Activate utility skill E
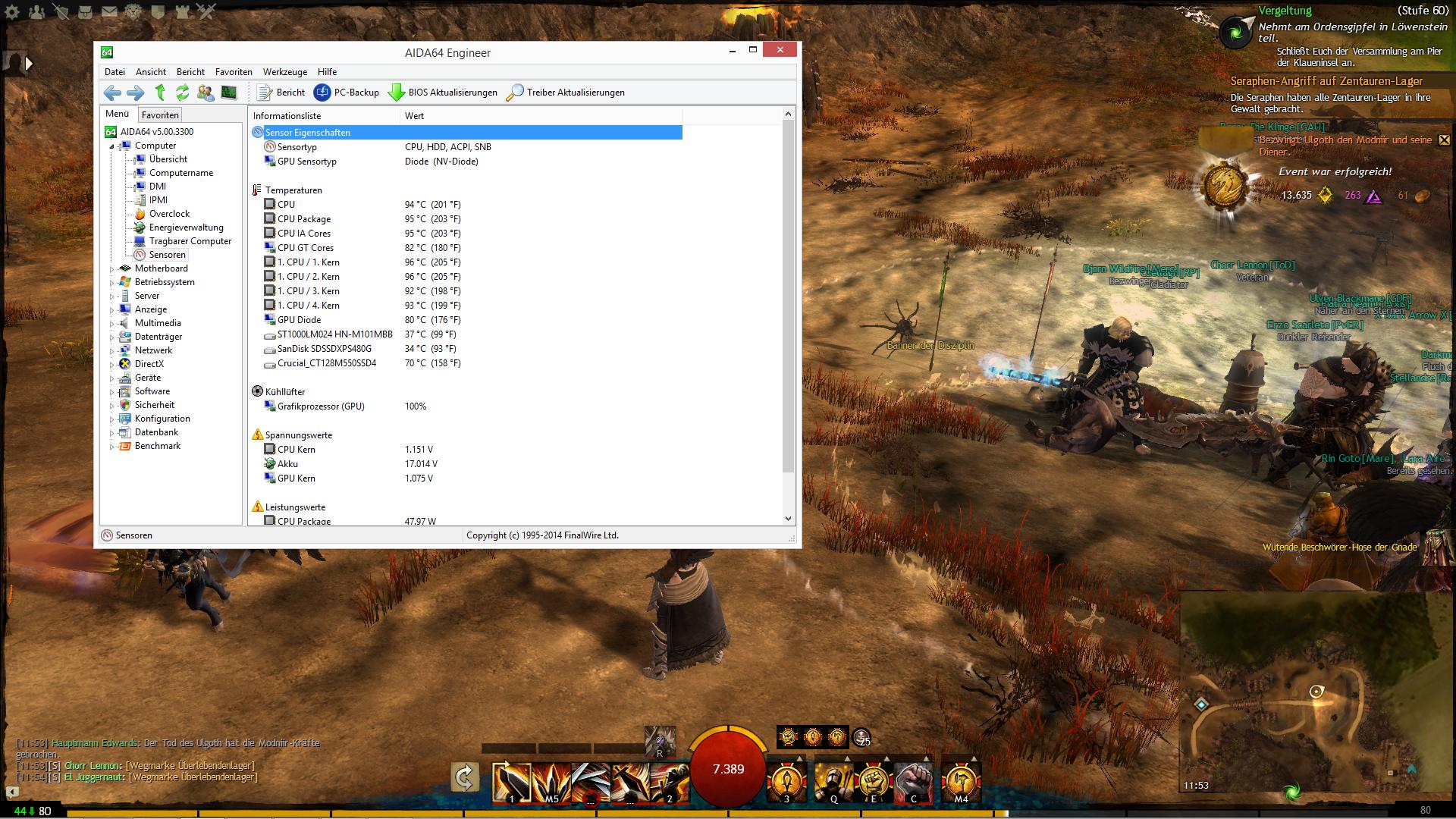The image size is (1456, 819). tap(874, 783)
